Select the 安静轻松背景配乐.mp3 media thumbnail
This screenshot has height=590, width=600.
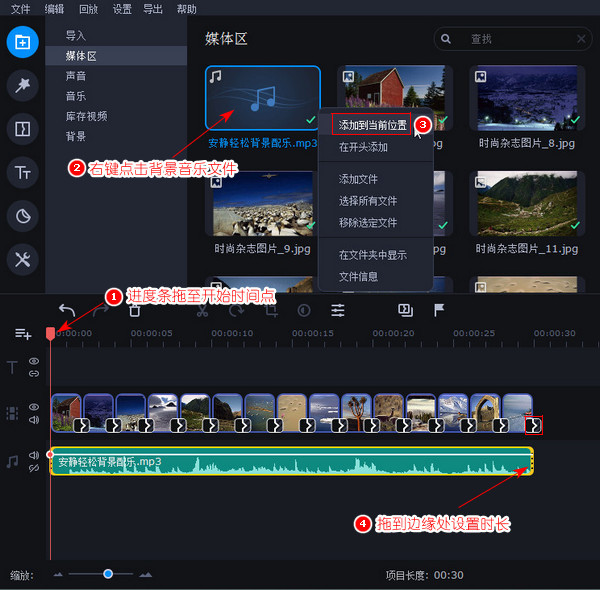(262, 98)
